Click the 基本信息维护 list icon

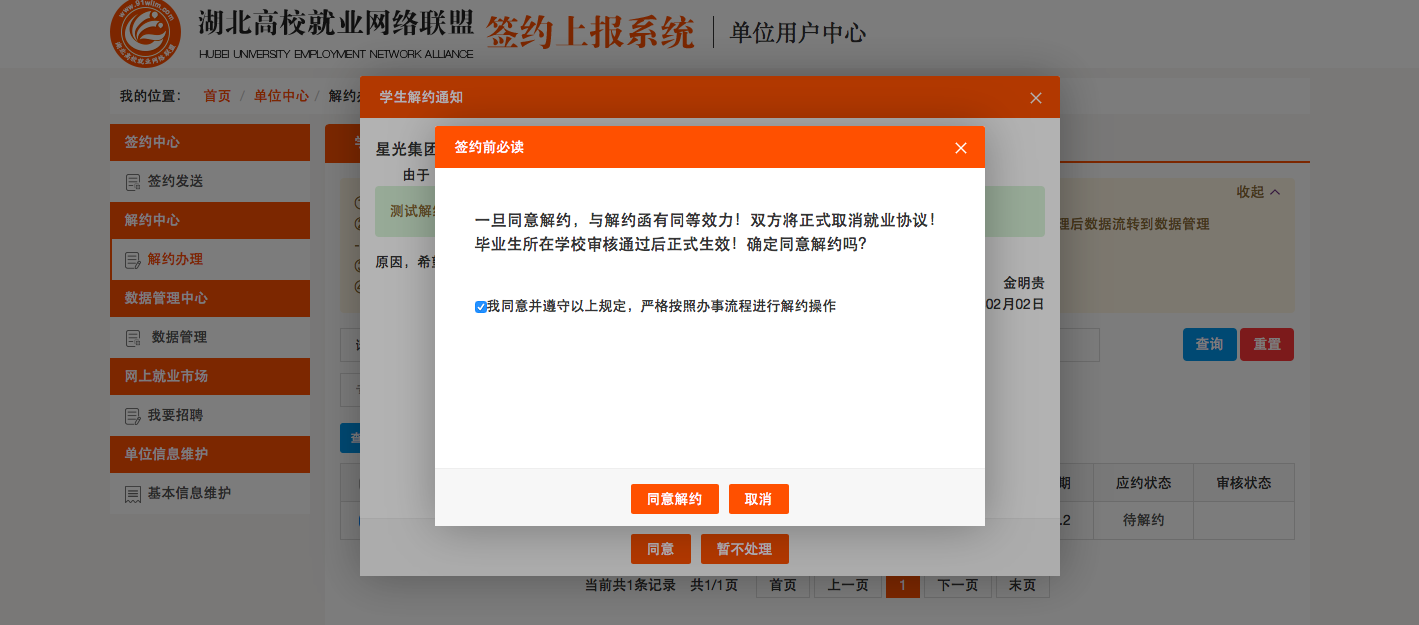(x=133, y=494)
